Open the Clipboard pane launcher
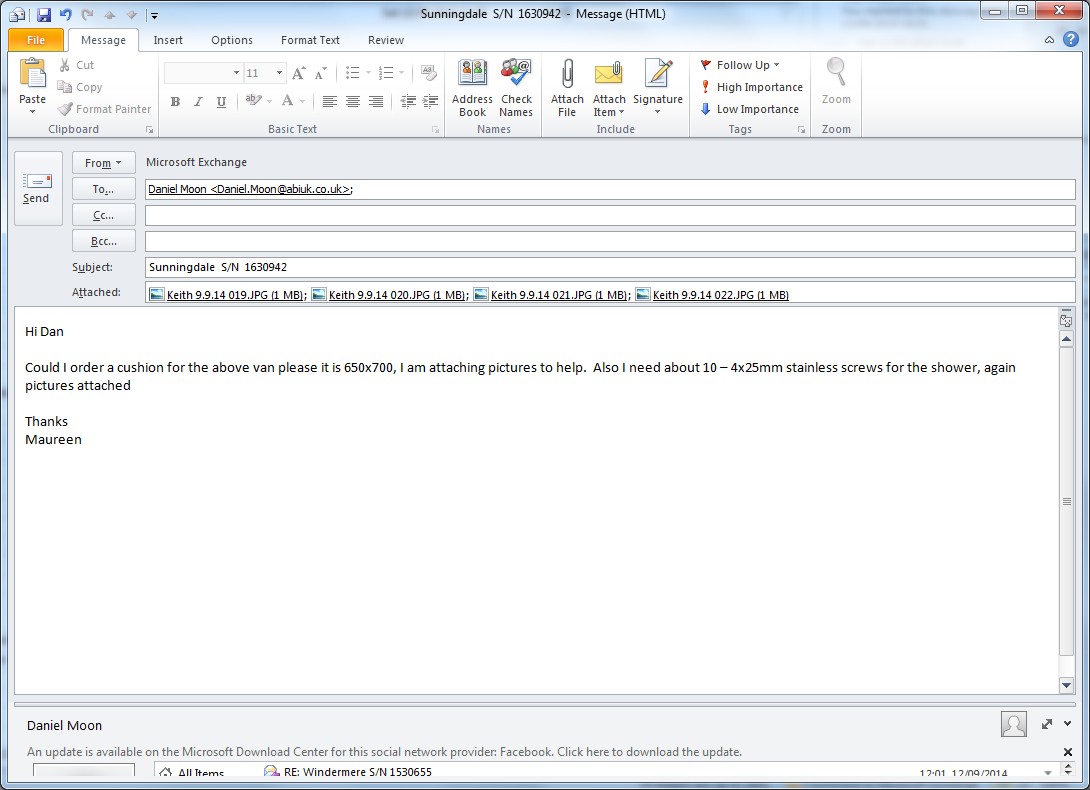 (149, 129)
